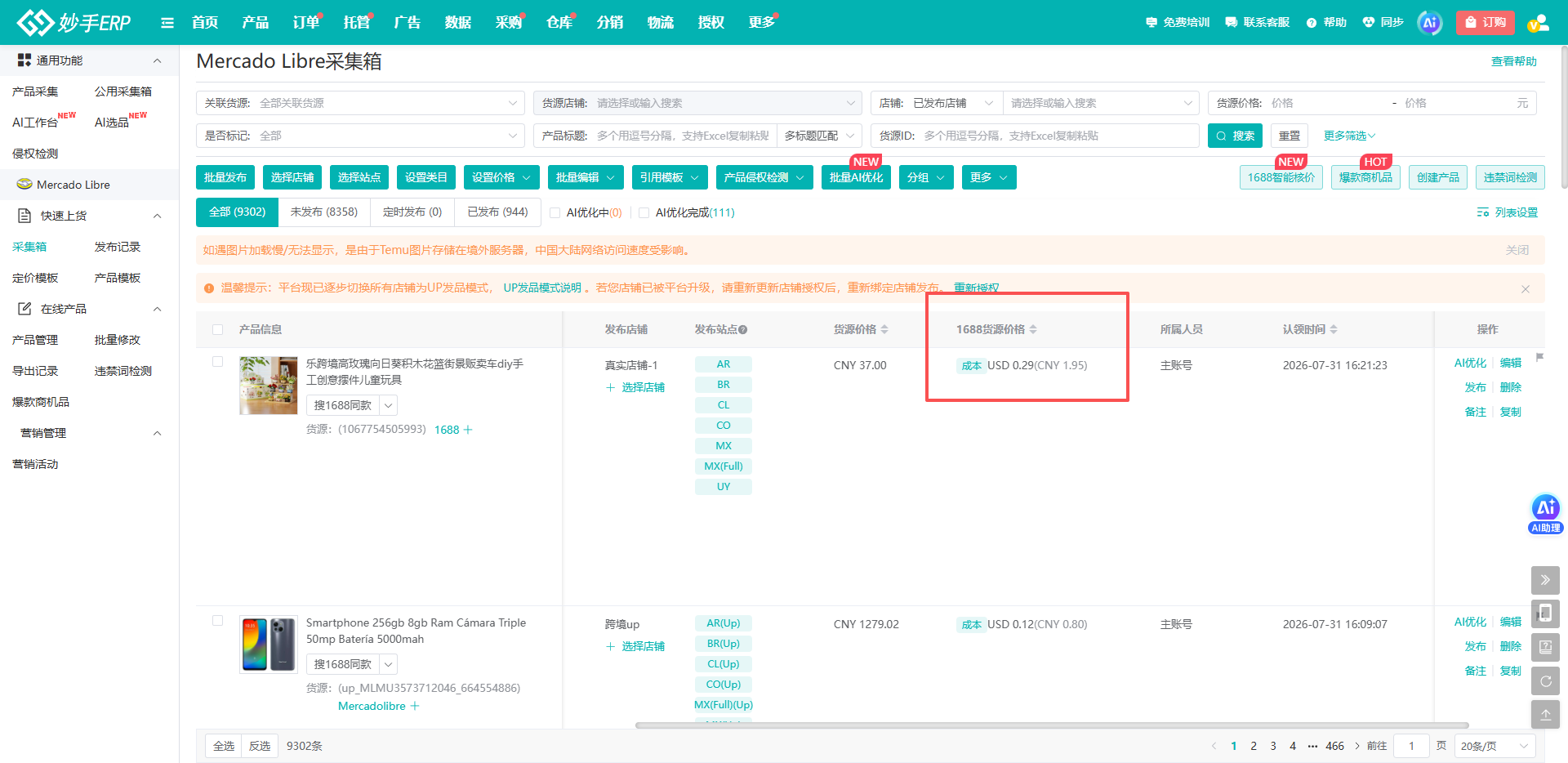Click the question-mark note icon in the right floating toolbar
Screen dimensions: 1568x763
pos(1545,647)
